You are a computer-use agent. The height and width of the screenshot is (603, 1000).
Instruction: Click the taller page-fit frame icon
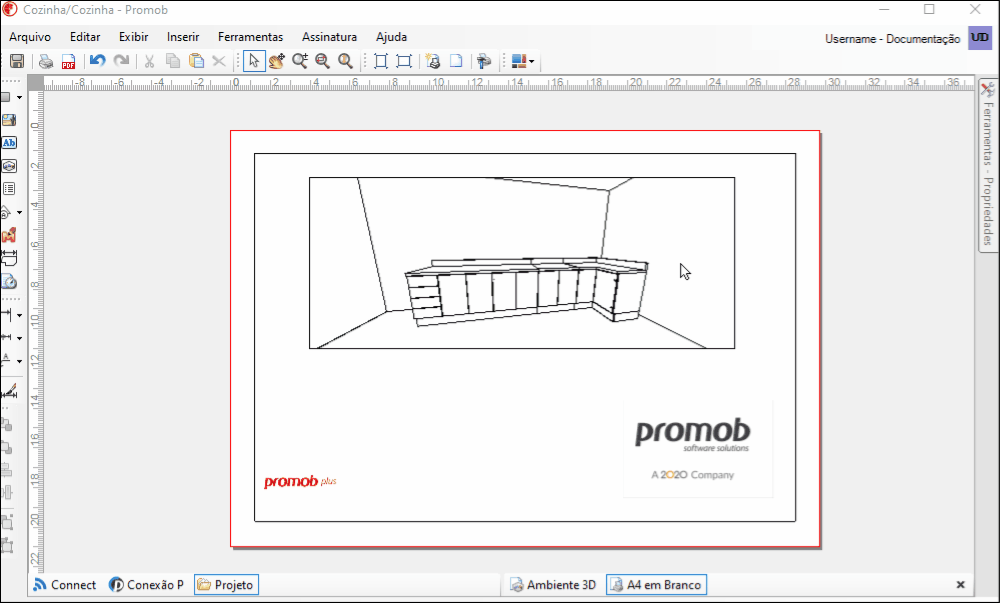381,61
